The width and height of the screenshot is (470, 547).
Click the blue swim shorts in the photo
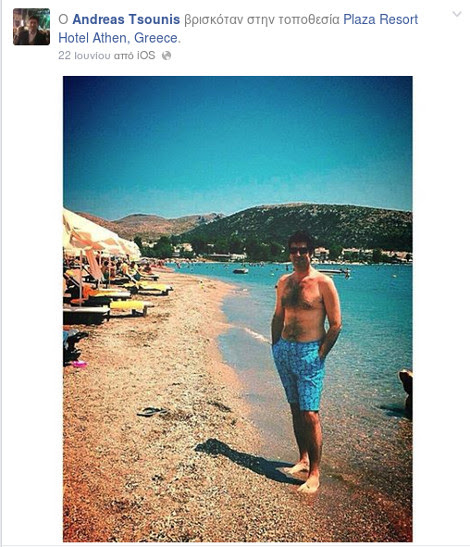(x=299, y=374)
